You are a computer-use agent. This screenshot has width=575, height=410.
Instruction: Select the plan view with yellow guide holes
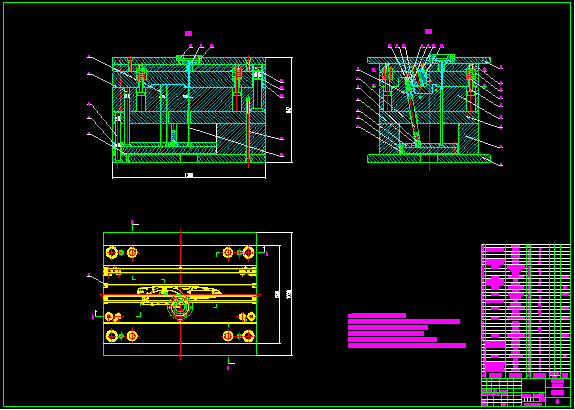coord(180,294)
